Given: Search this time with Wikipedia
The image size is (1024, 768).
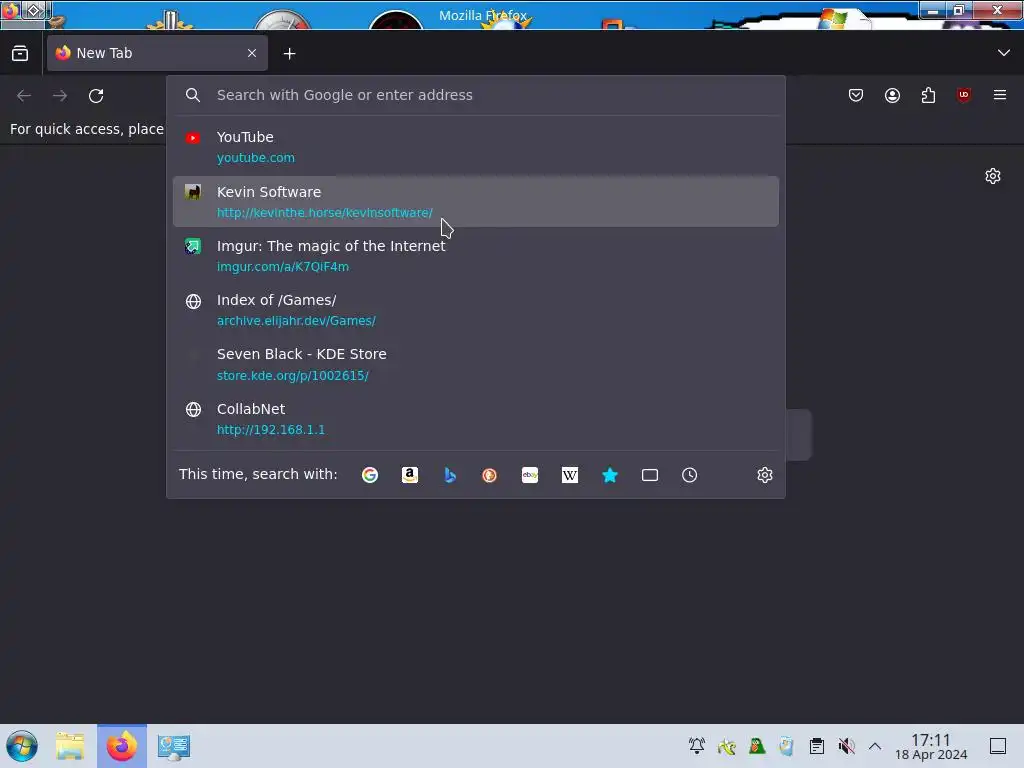Looking at the screenshot, I should point(569,475).
